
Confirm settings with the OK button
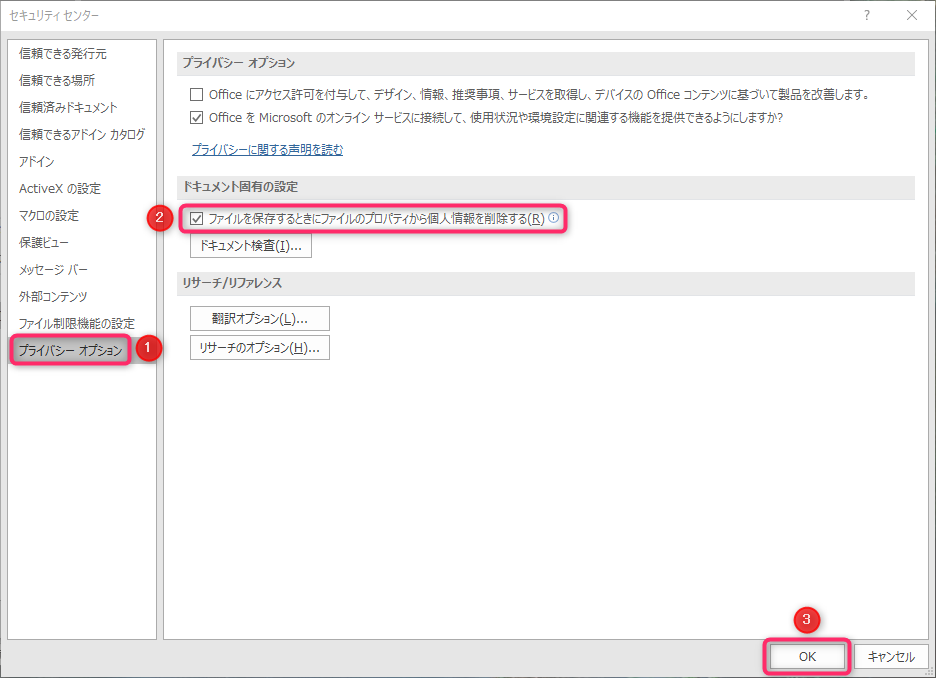[807, 657]
